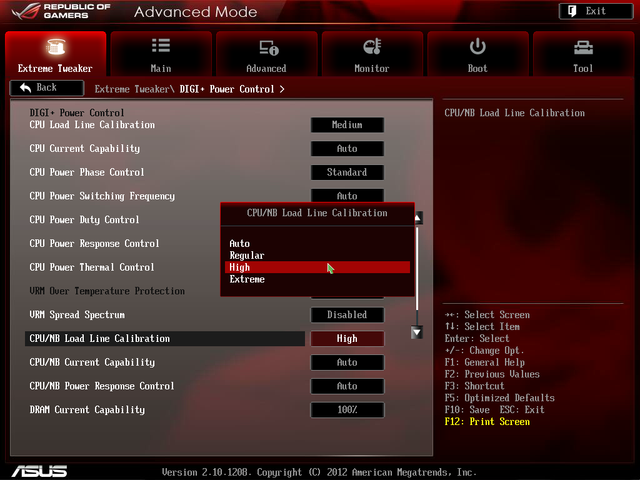Select CPU/NB Current Capability label

click(x=92, y=362)
